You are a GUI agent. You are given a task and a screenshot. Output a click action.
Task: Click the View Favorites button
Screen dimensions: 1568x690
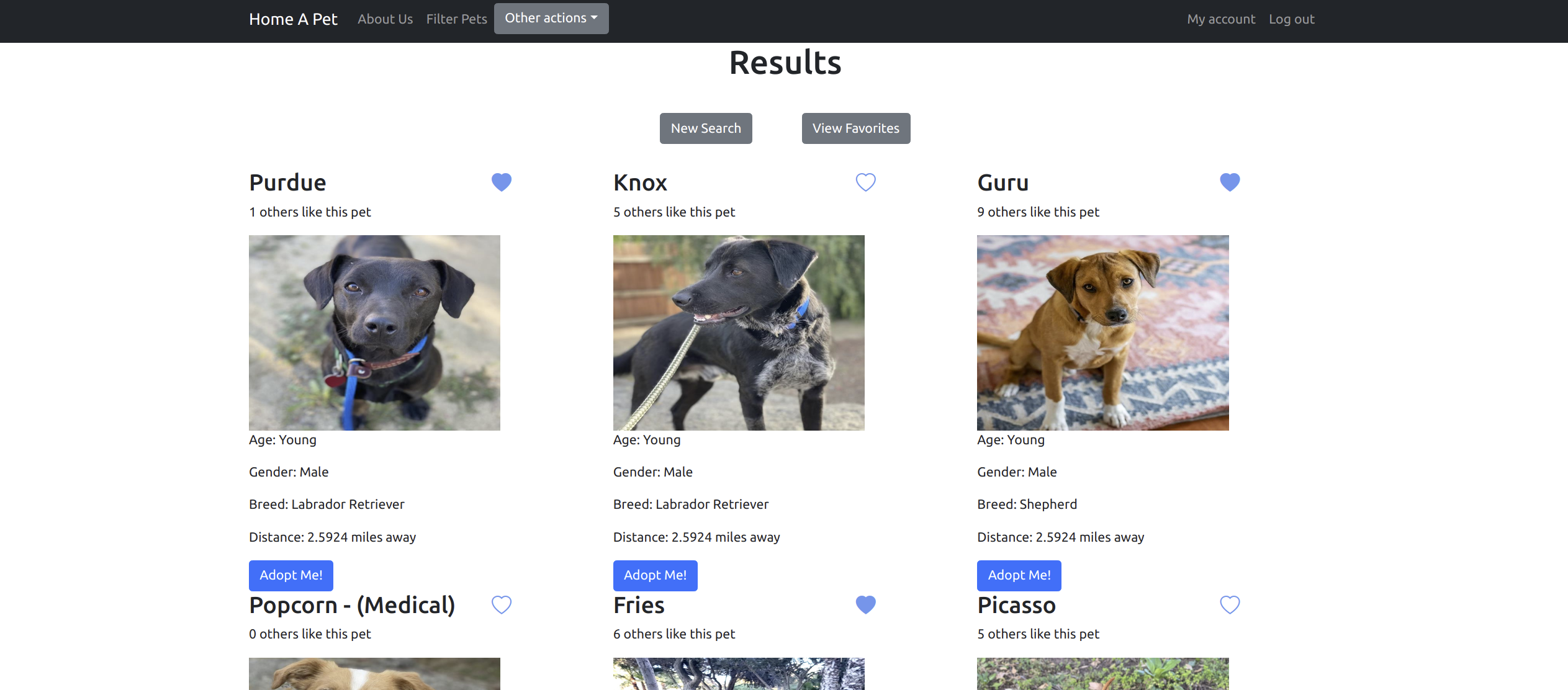(x=856, y=128)
